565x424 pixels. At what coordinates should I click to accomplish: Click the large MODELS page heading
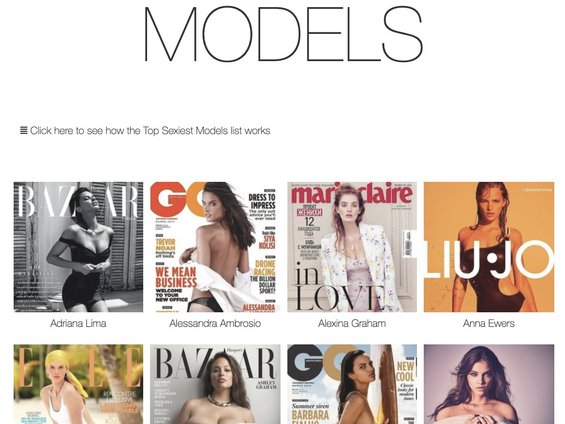283,33
